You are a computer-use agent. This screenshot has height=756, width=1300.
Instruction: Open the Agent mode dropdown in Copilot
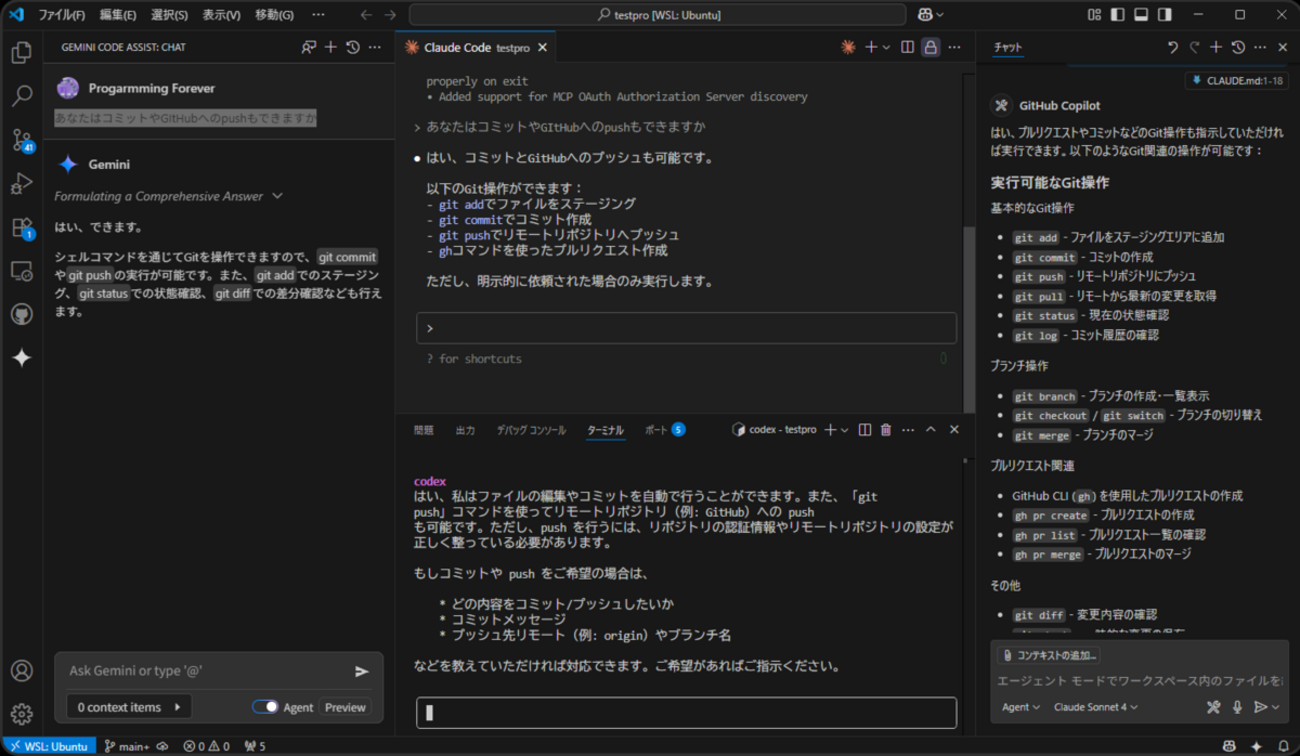pyautogui.click(x=1020, y=707)
